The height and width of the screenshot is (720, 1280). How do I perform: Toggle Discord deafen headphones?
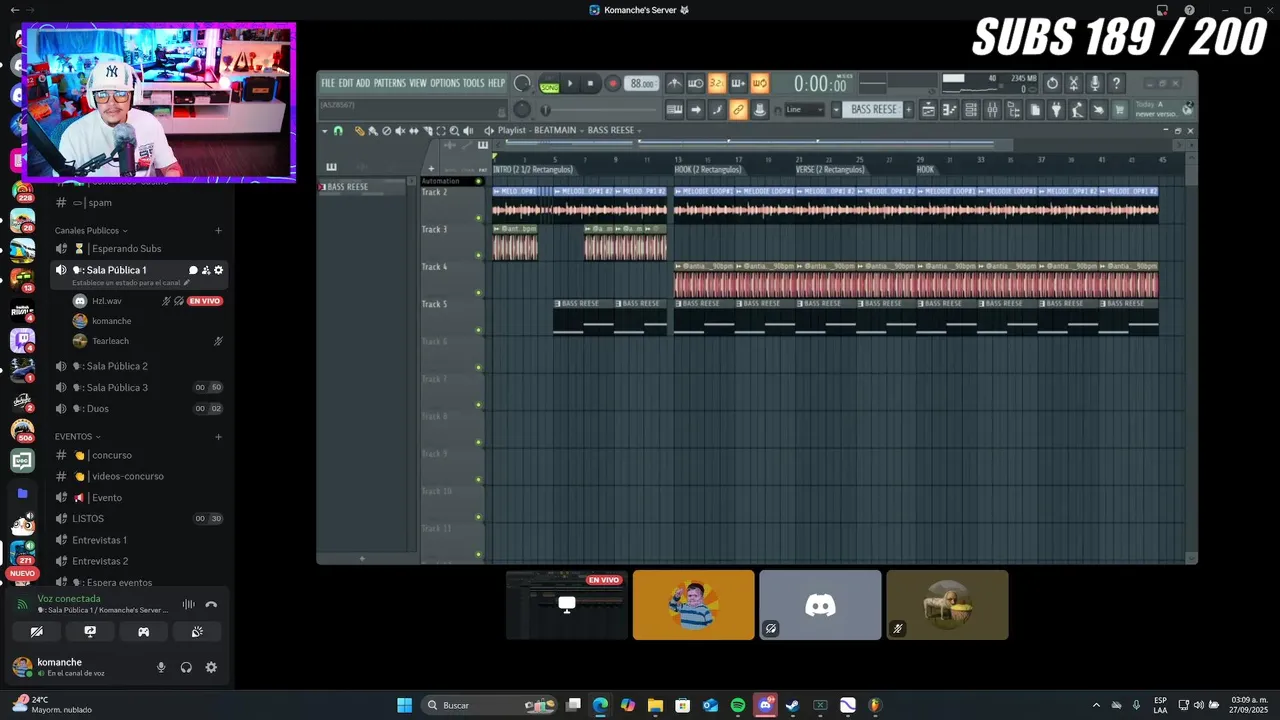[186, 667]
